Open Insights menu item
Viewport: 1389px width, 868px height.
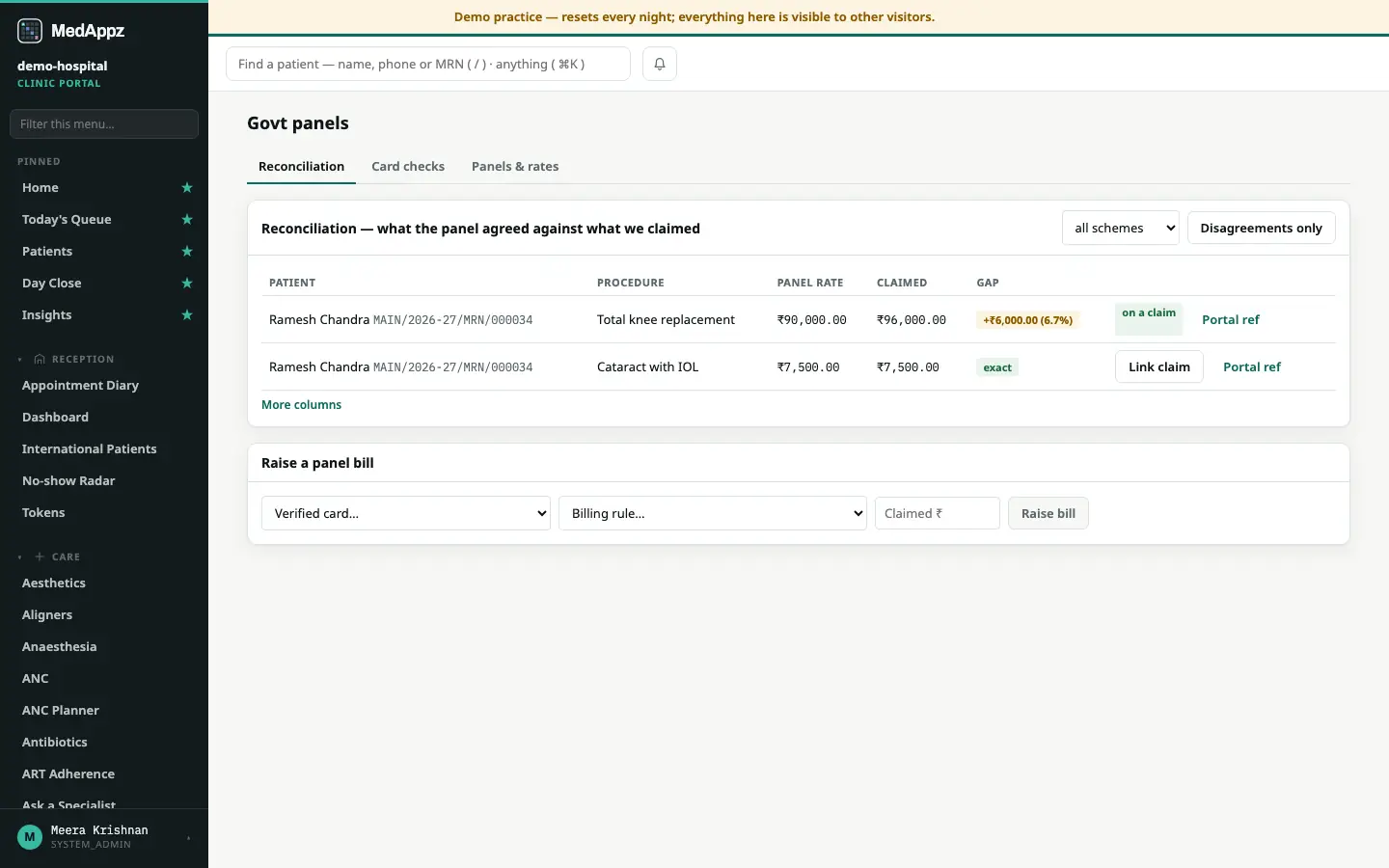click(46, 315)
